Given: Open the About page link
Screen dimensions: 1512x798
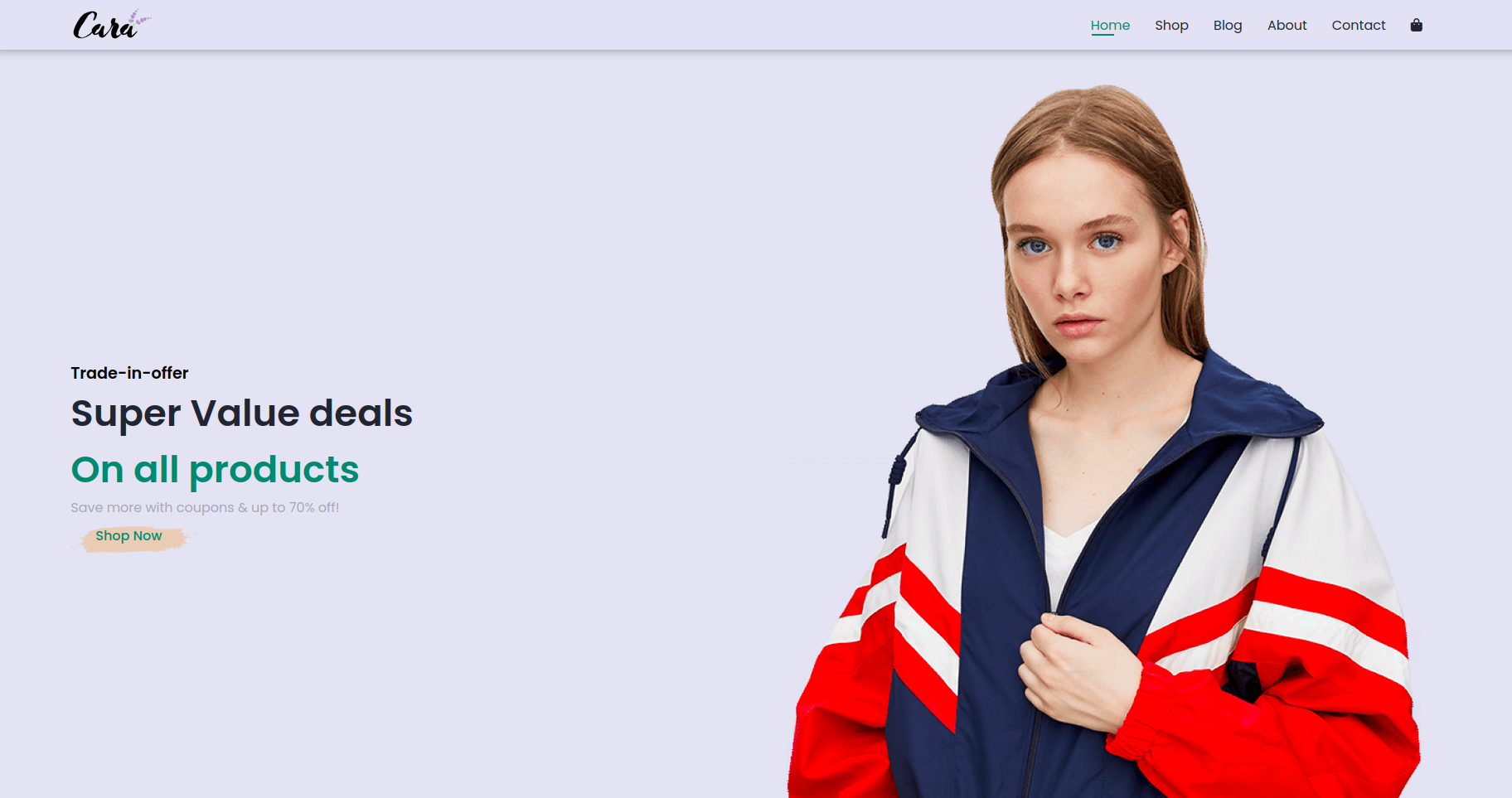Looking at the screenshot, I should [1287, 25].
